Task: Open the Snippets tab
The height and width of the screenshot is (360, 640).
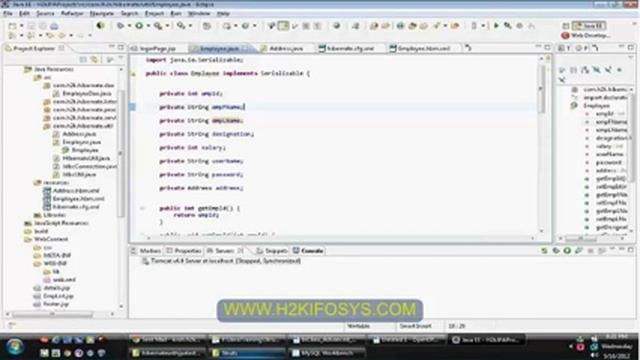Action: [x=272, y=251]
